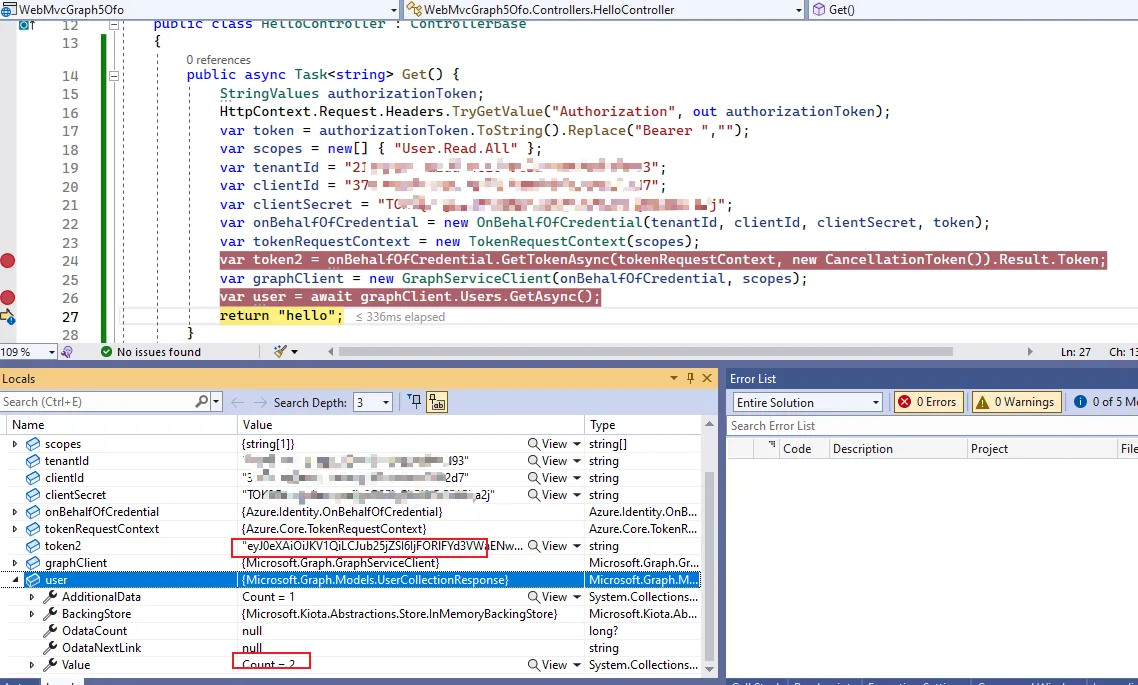Open the HelloController class navigation dropdown
This screenshot has height=685, width=1138.
(798, 10)
